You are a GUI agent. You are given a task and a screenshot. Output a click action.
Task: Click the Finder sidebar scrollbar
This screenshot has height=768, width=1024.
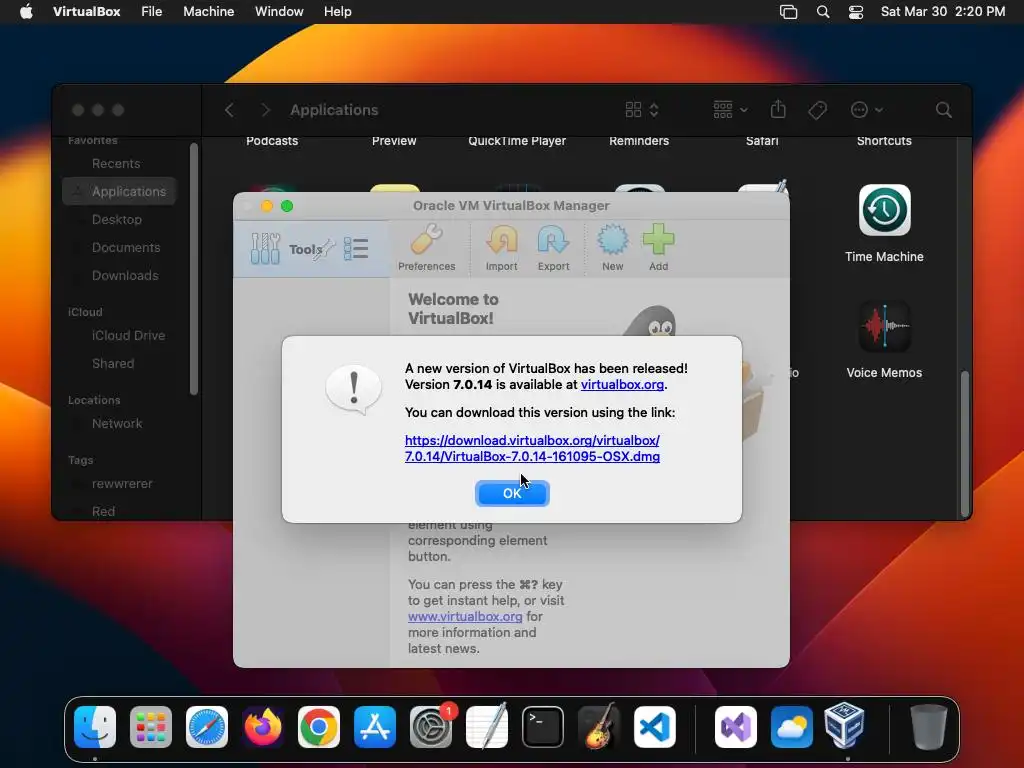[193, 269]
